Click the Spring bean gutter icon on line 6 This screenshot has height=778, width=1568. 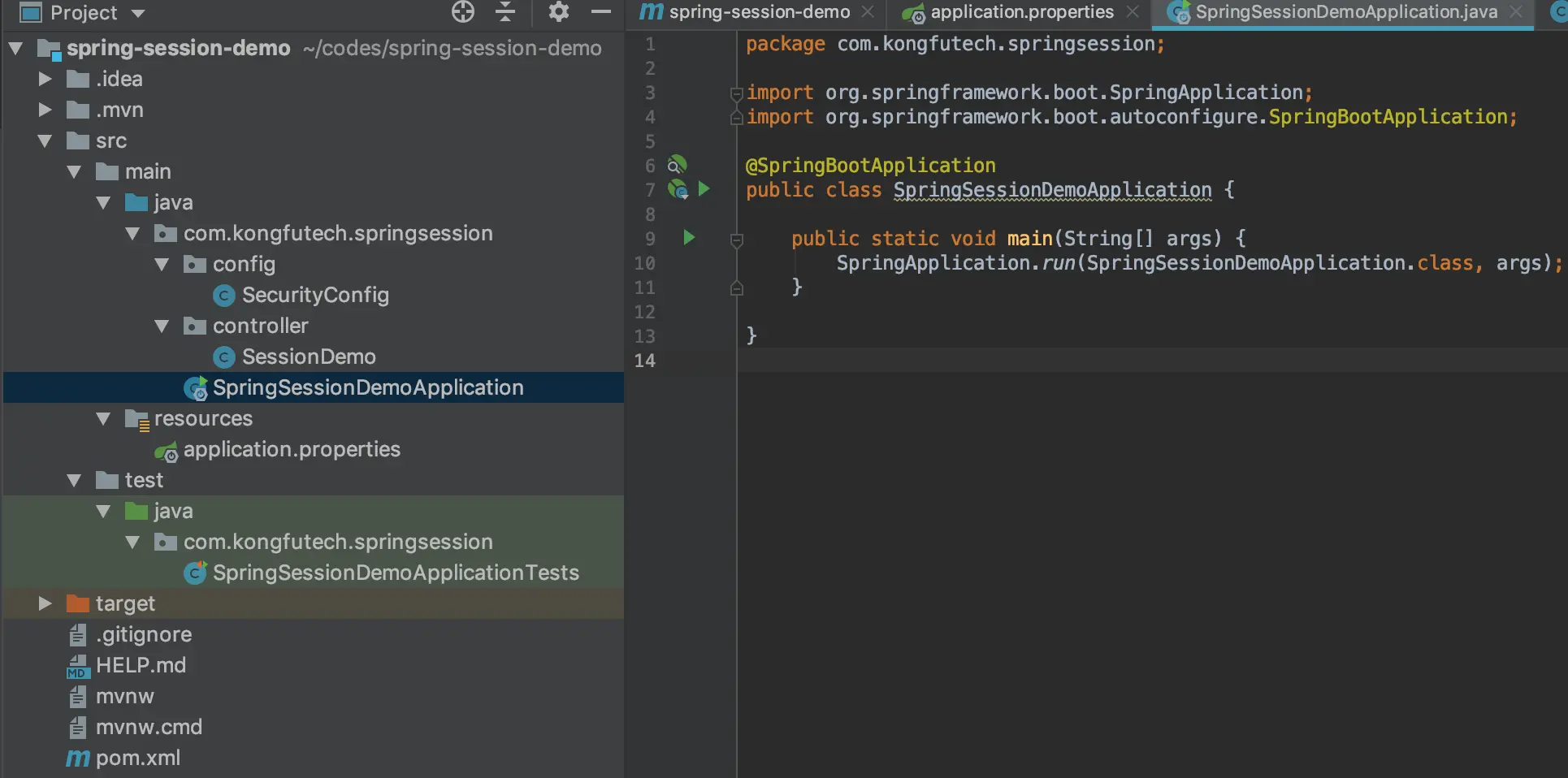tap(677, 165)
